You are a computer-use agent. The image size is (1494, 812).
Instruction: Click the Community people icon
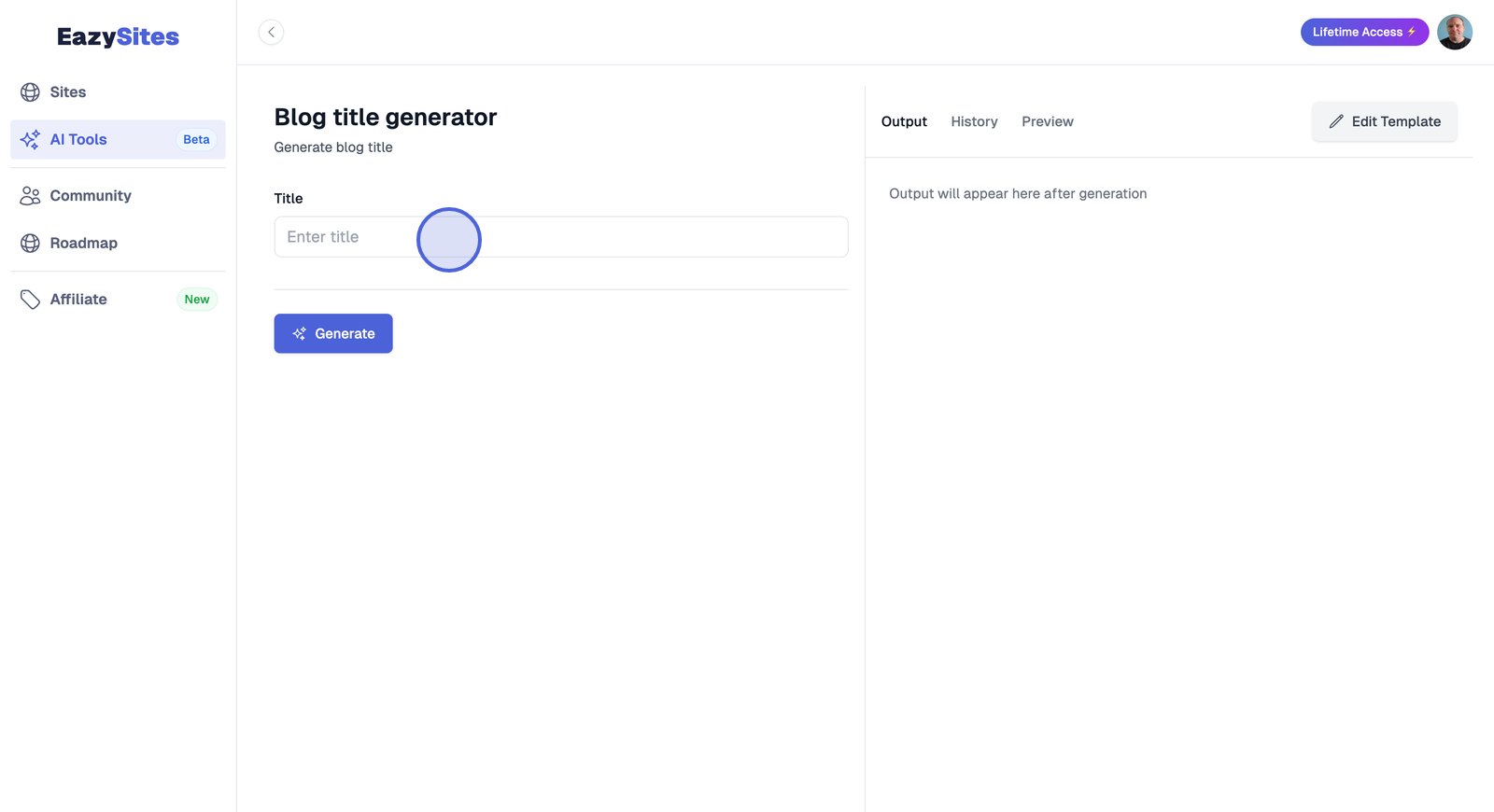pos(30,196)
